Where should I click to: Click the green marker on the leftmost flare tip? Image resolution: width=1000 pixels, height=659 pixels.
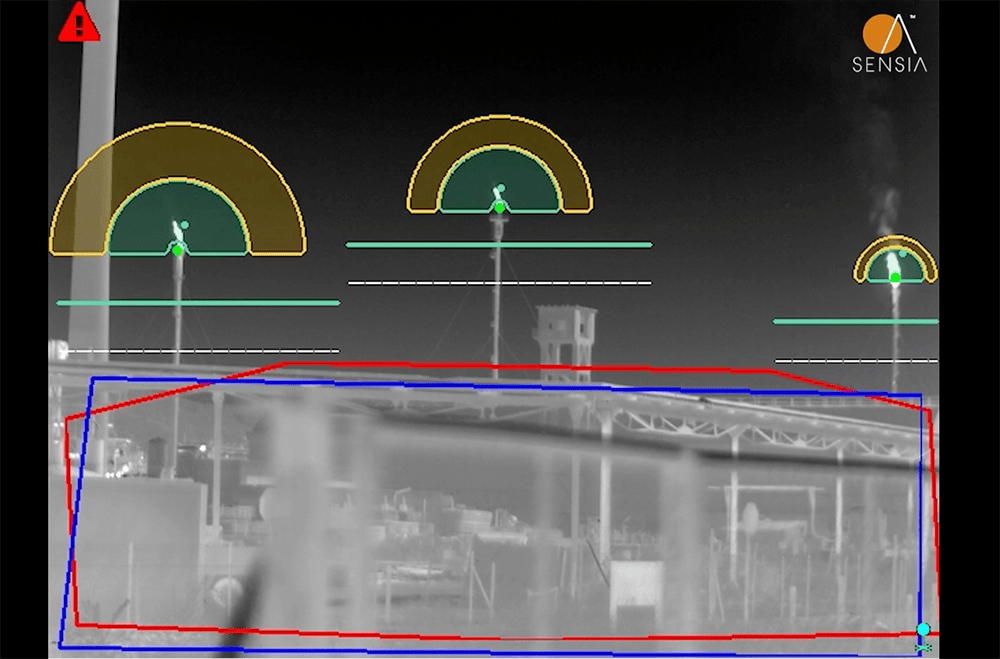[177, 250]
